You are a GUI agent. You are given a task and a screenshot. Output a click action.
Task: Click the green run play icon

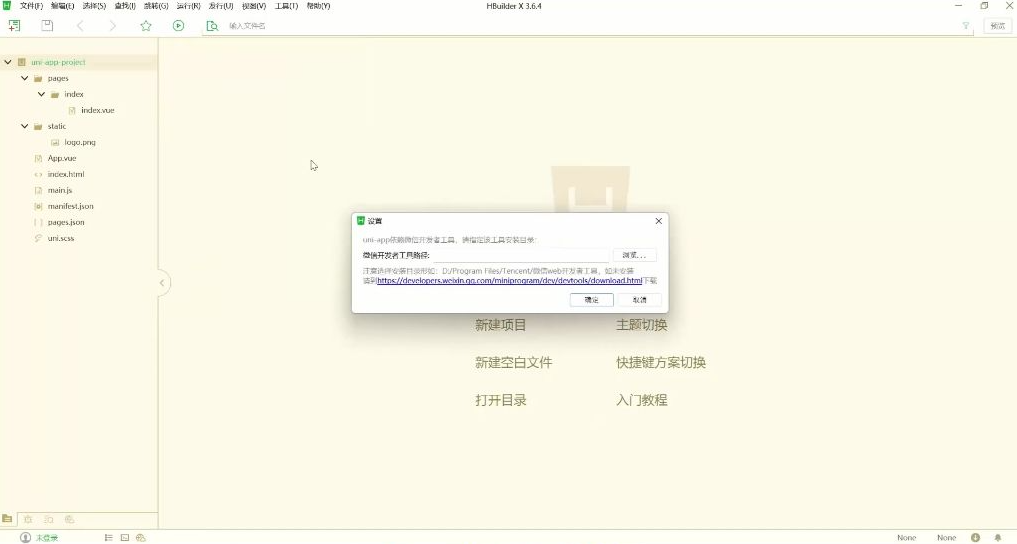[x=178, y=26]
